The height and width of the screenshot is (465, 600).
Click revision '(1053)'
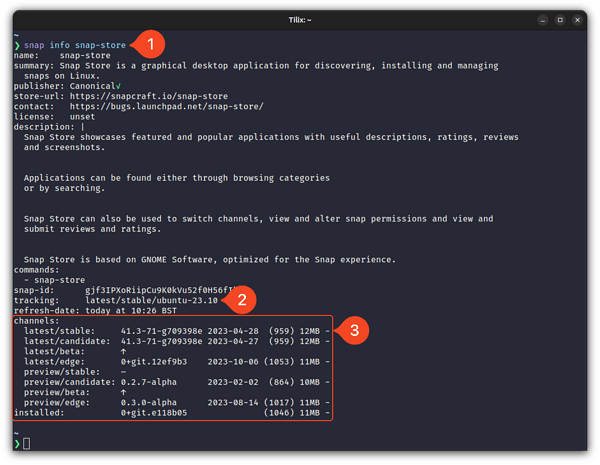point(279,362)
